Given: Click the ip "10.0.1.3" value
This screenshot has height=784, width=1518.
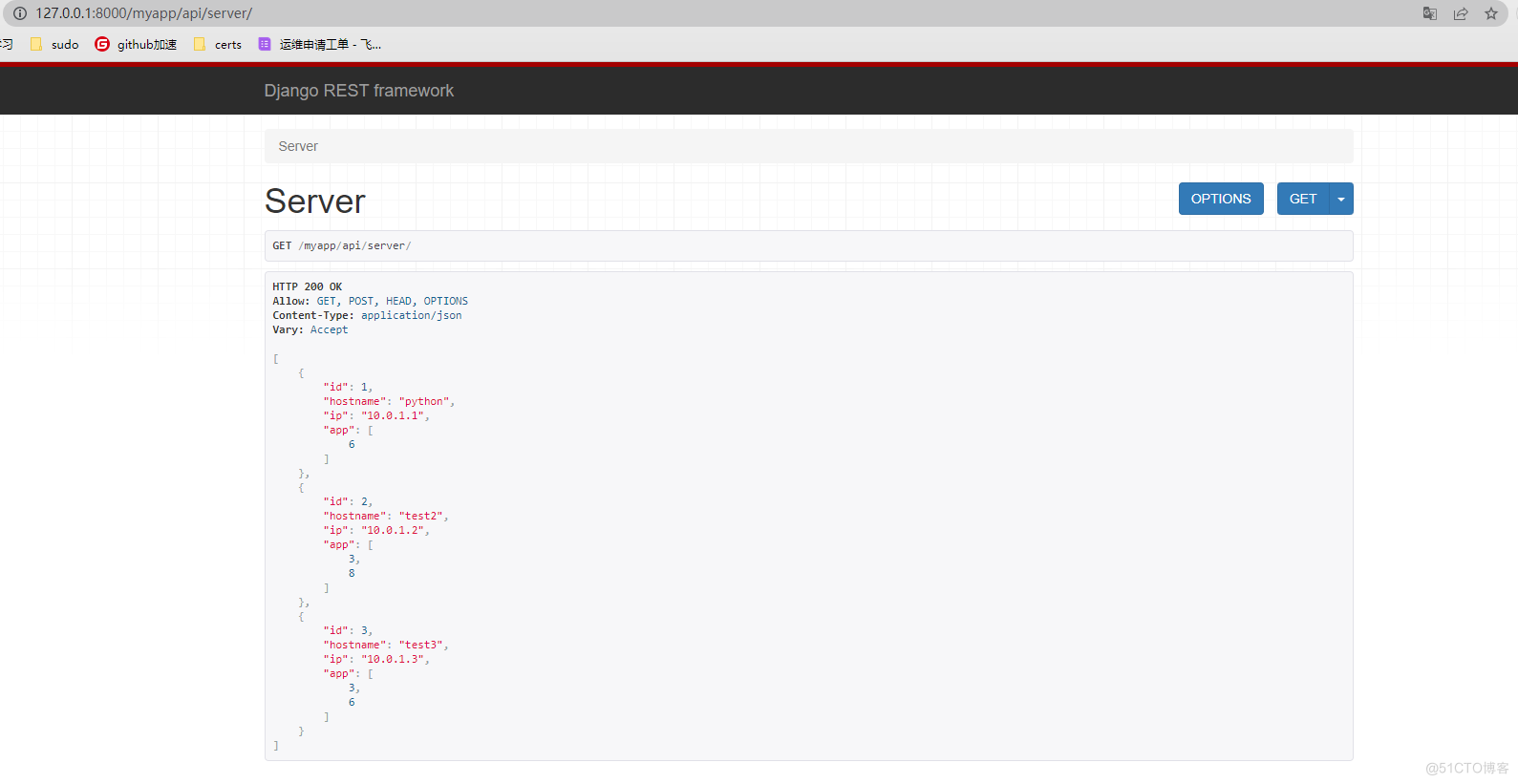Looking at the screenshot, I should coord(393,659).
